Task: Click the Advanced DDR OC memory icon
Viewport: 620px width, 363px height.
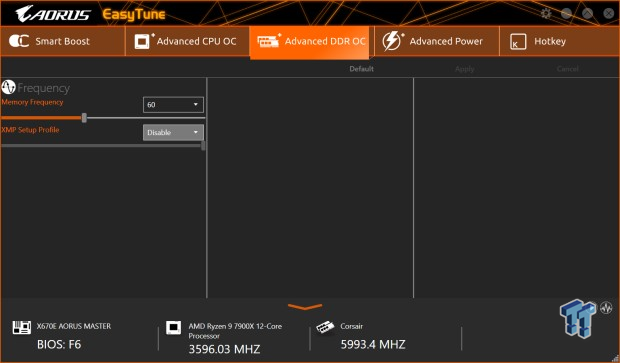Action: pos(269,41)
